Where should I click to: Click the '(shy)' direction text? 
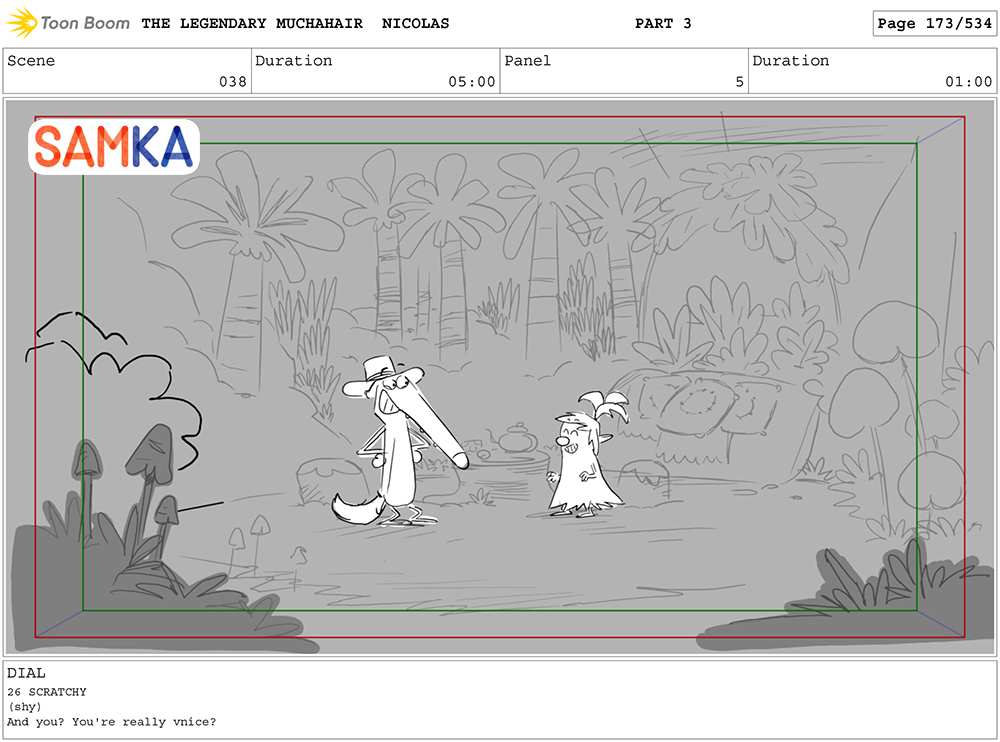[25, 707]
